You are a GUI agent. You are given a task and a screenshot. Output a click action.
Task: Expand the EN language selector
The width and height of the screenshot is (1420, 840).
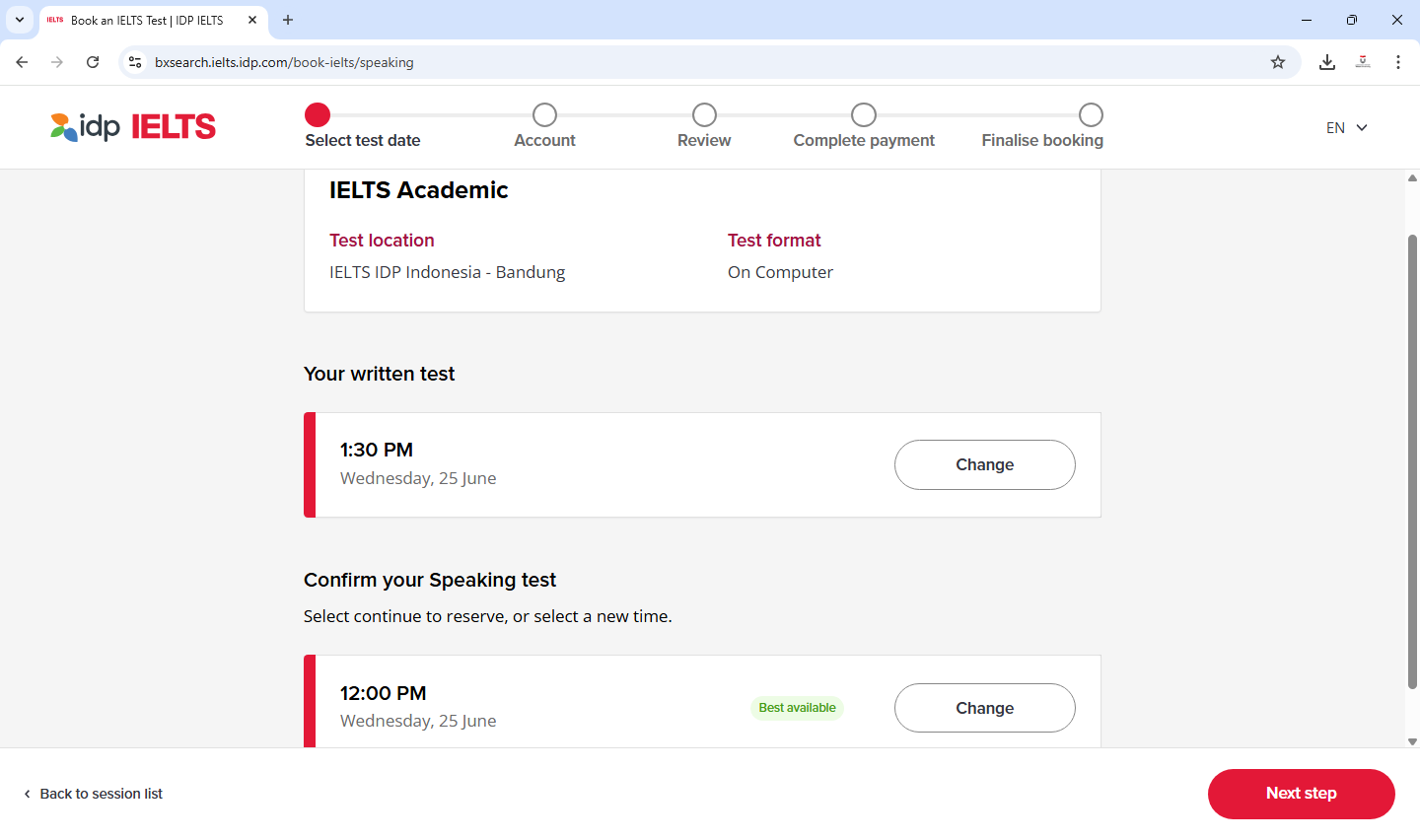[x=1346, y=128]
